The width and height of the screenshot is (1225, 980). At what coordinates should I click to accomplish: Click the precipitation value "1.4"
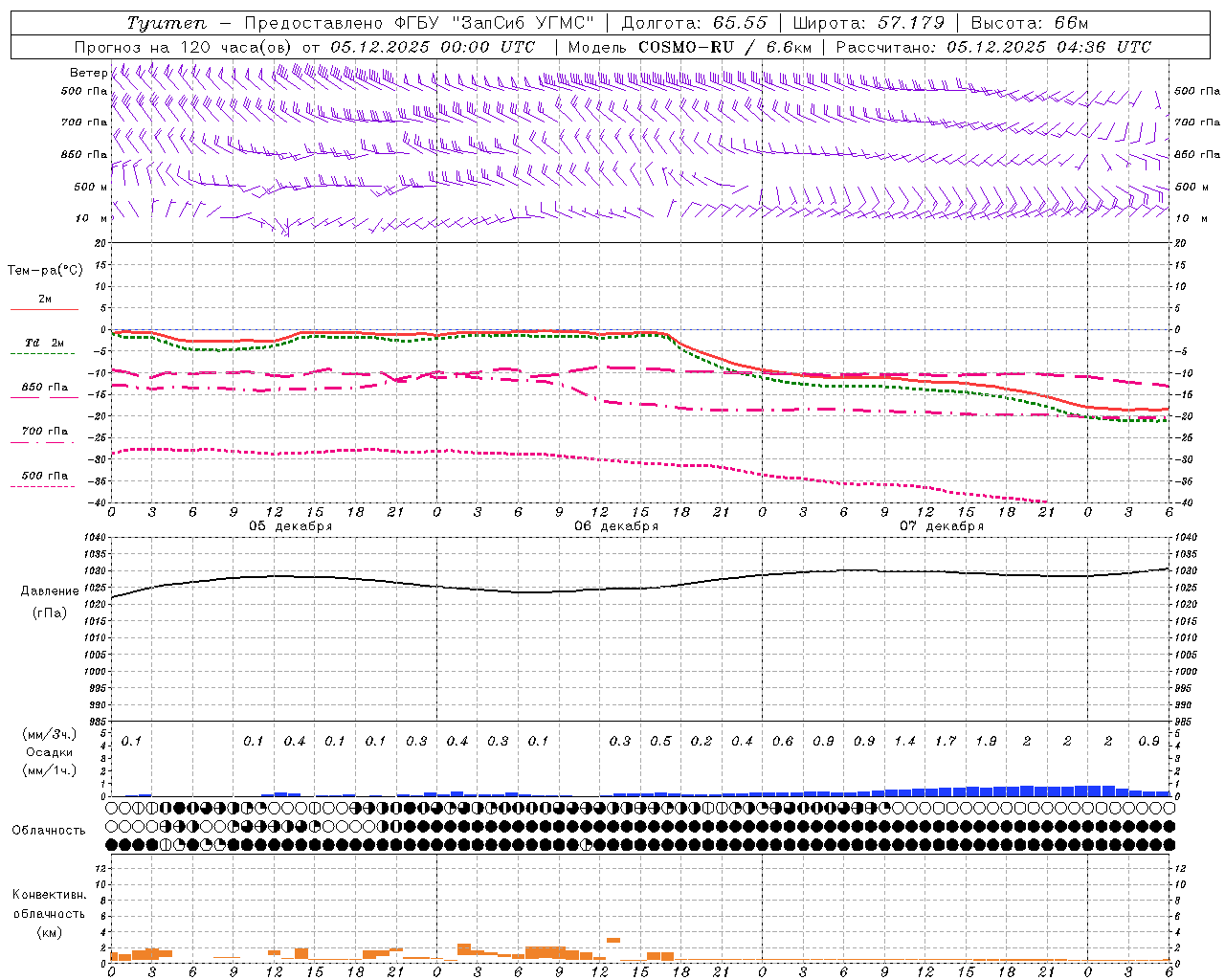904,741
